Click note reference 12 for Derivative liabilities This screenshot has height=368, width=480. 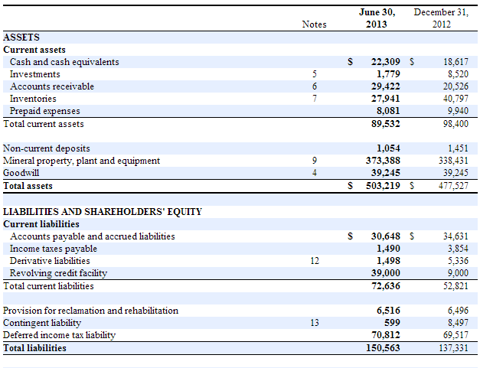[314, 261]
